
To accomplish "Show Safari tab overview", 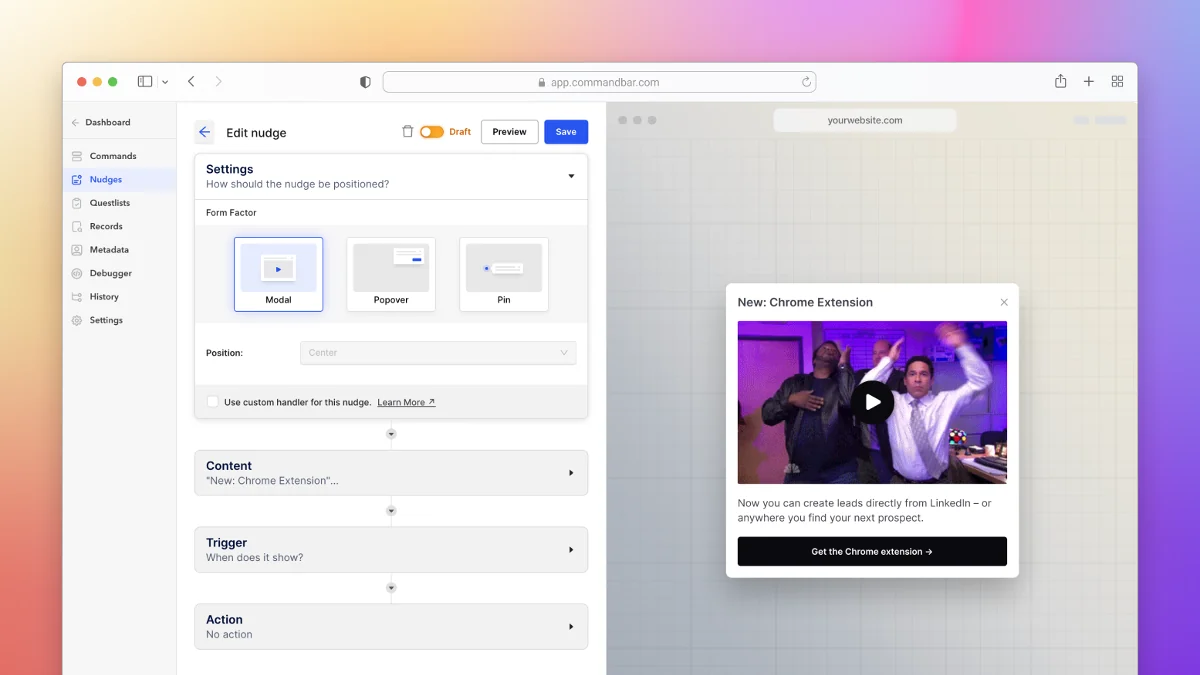I will coord(1117,82).
